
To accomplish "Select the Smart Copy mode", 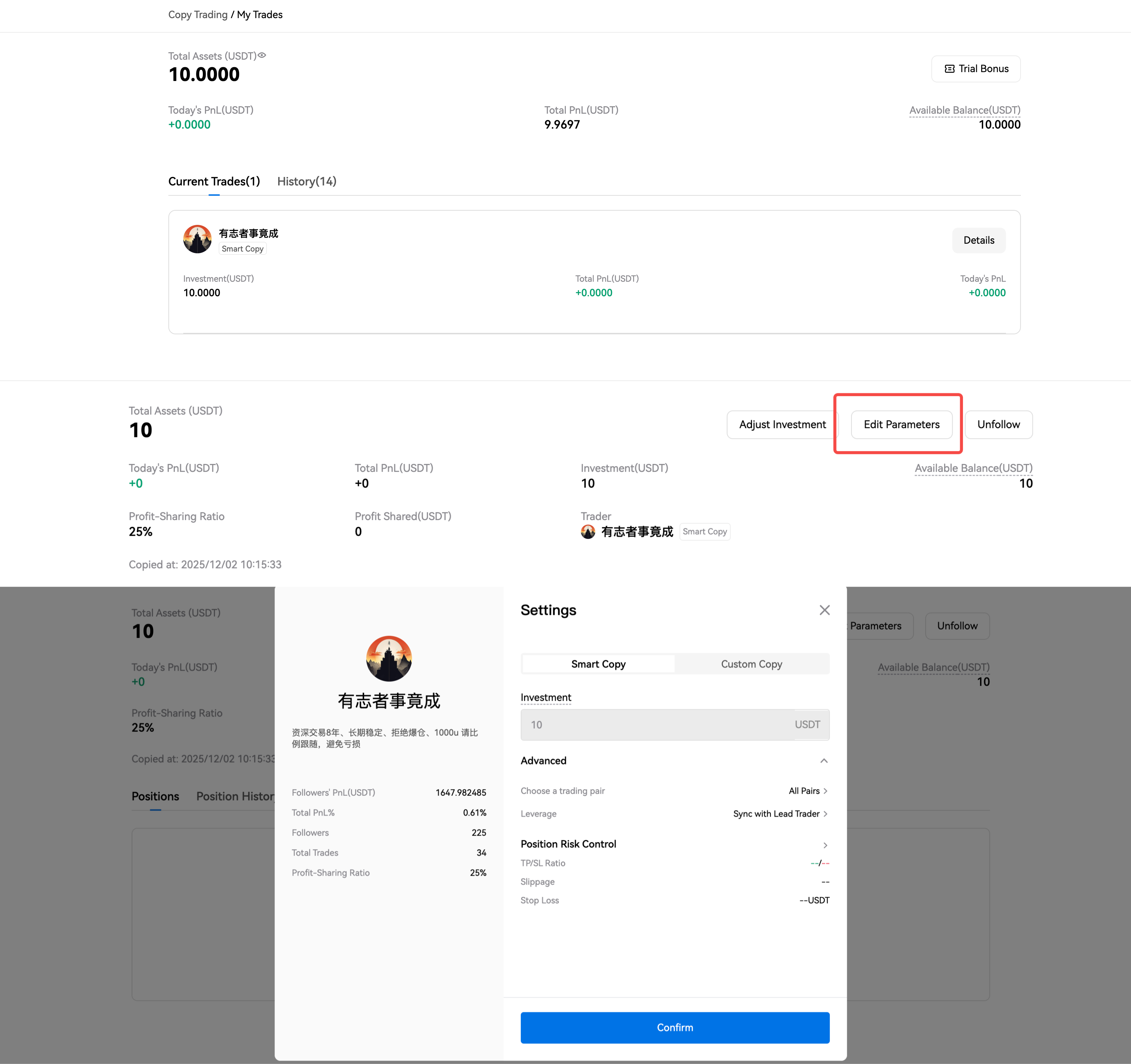I will tap(598, 664).
